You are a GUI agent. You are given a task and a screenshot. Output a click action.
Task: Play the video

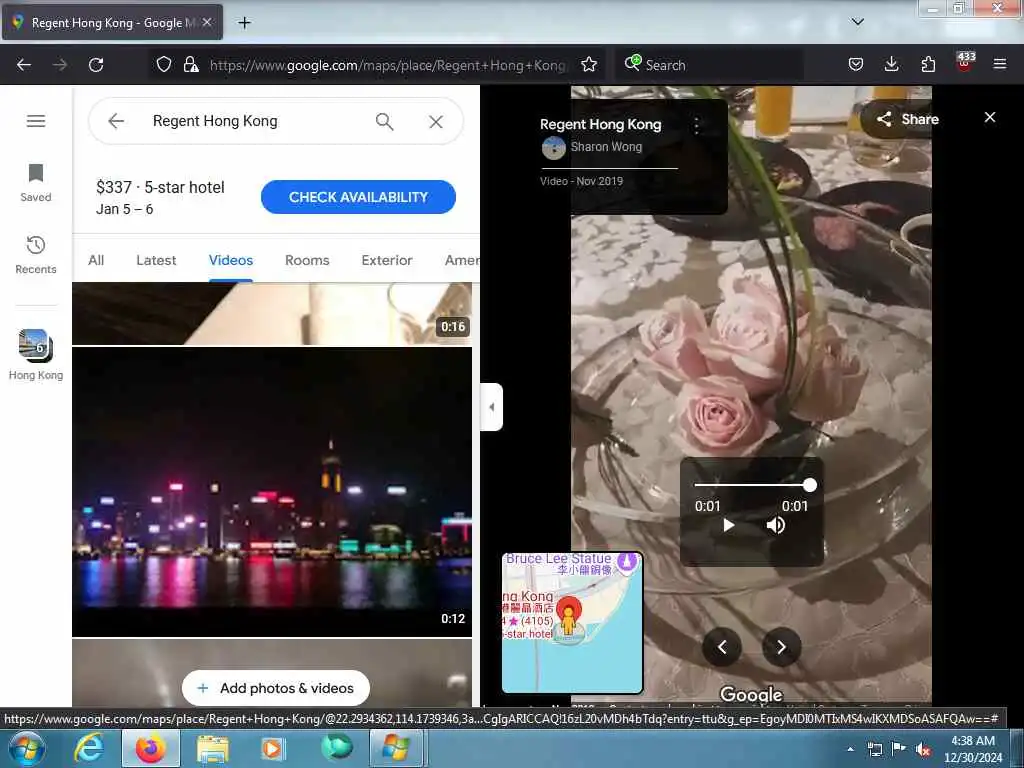click(x=728, y=525)
